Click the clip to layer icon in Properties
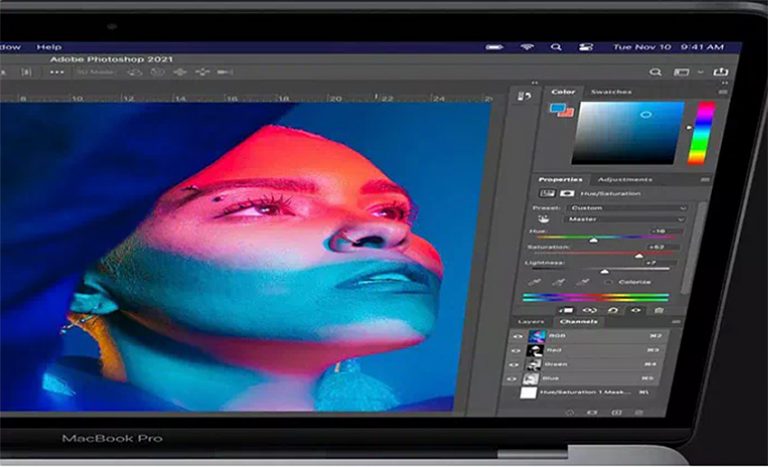The height and width of the screenshot is (467, 768). [x=569, y=311]
